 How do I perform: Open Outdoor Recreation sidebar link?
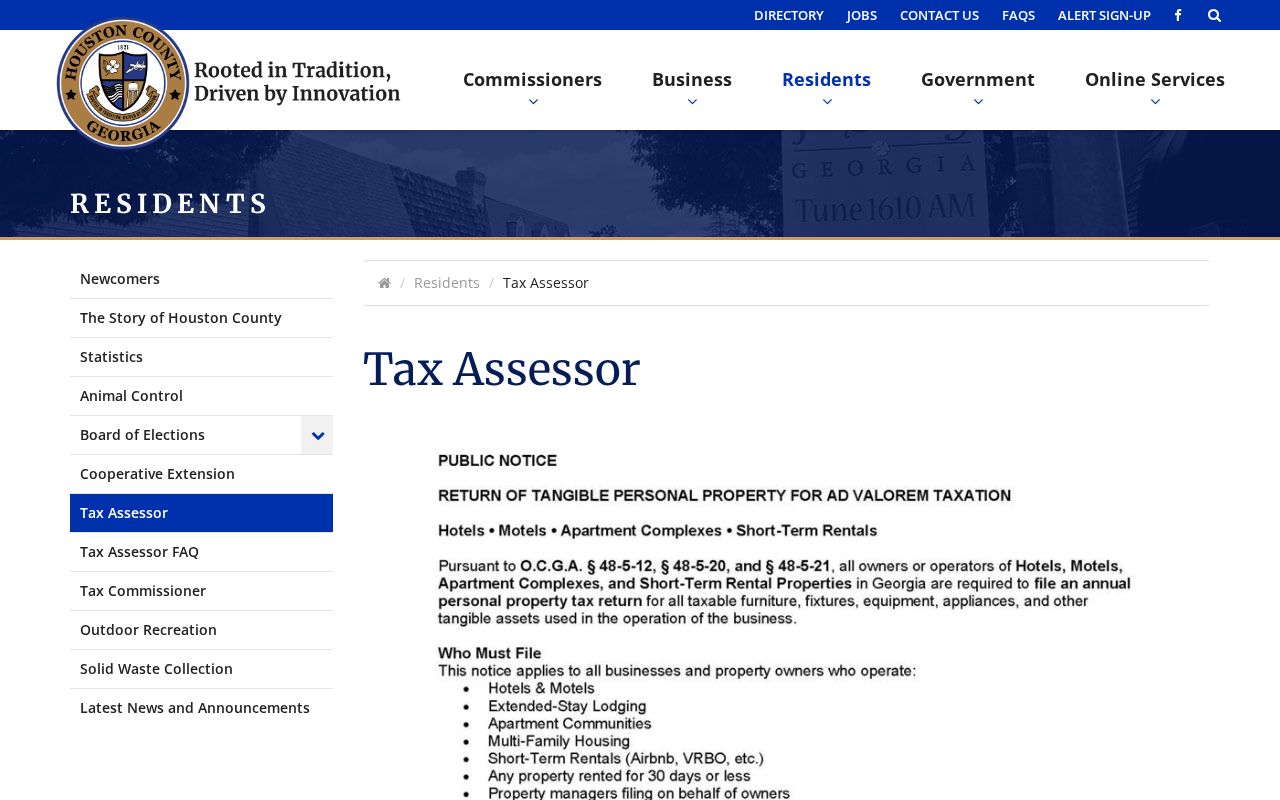coord(201,630)
